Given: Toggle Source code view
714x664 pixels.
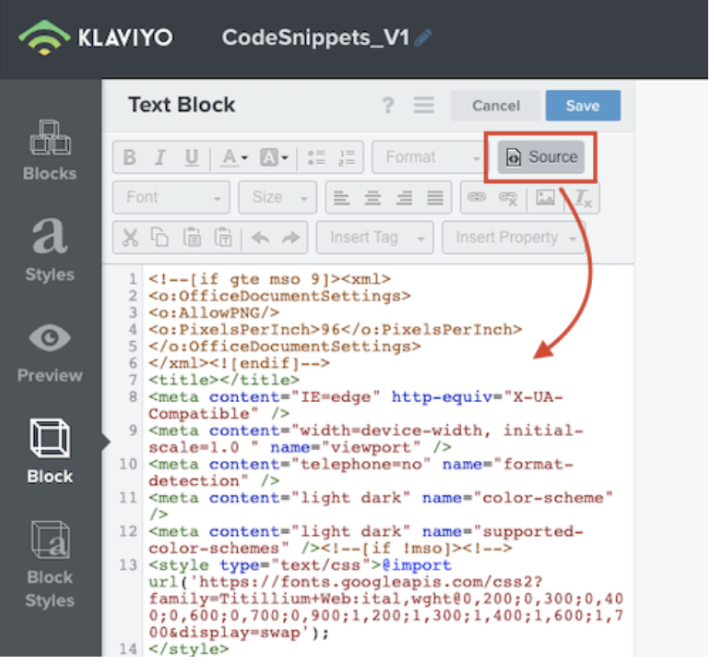Looking at the screenshot, I should click(x=541, y=157).
